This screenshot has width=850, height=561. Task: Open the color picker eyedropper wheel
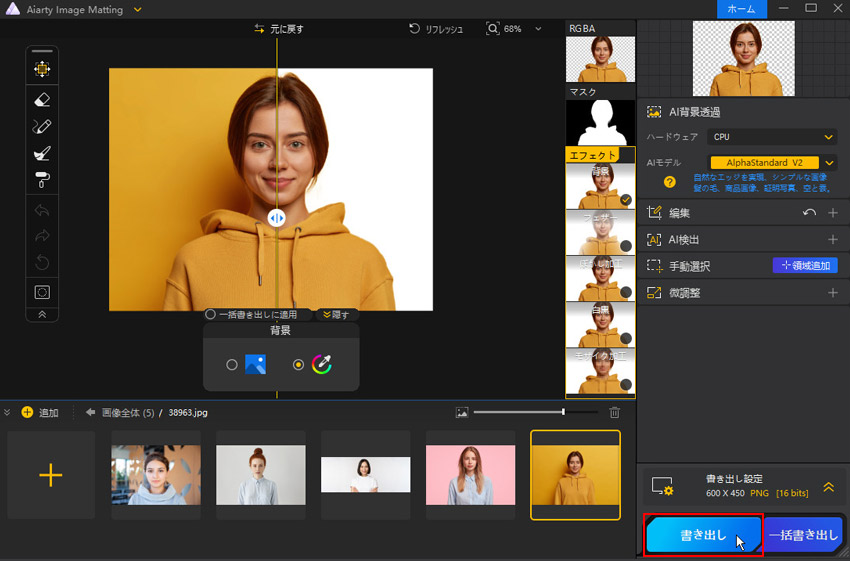[321, 364]
